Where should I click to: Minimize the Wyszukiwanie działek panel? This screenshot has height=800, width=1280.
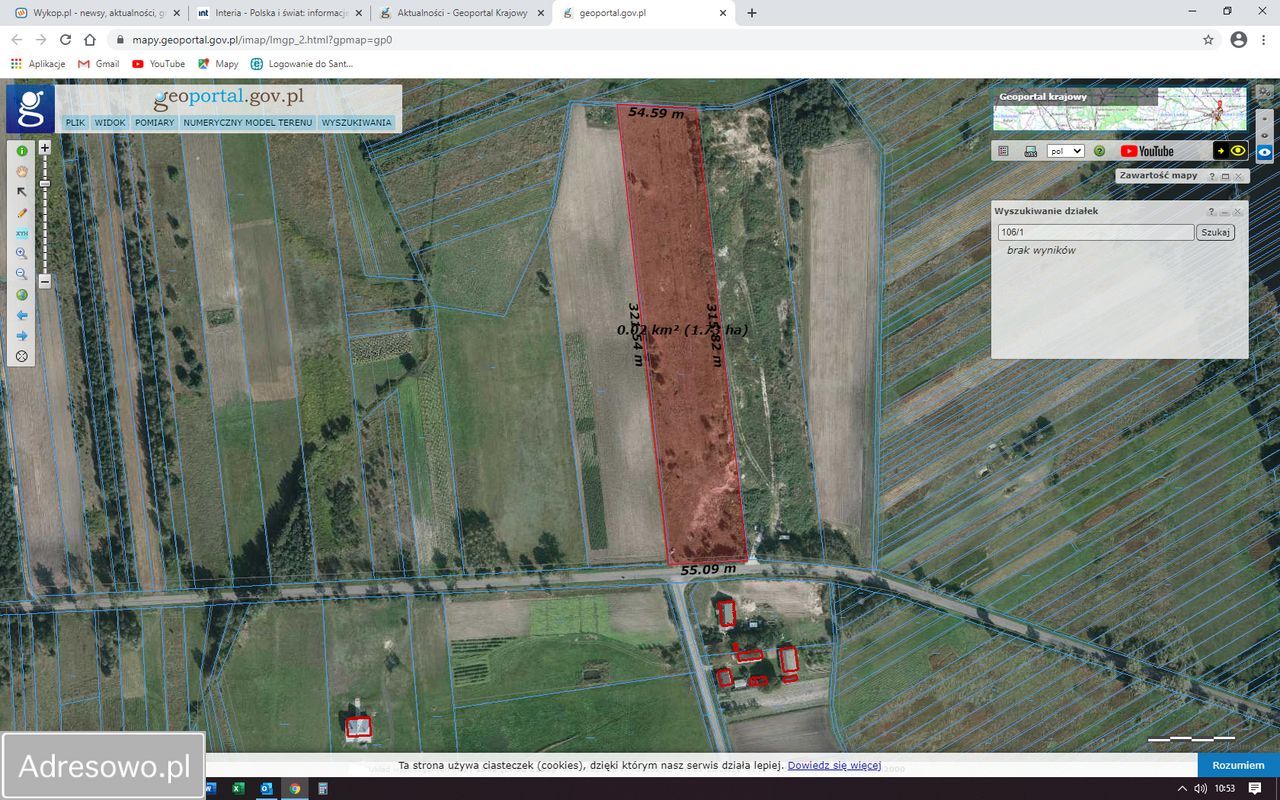[1224, 212]
